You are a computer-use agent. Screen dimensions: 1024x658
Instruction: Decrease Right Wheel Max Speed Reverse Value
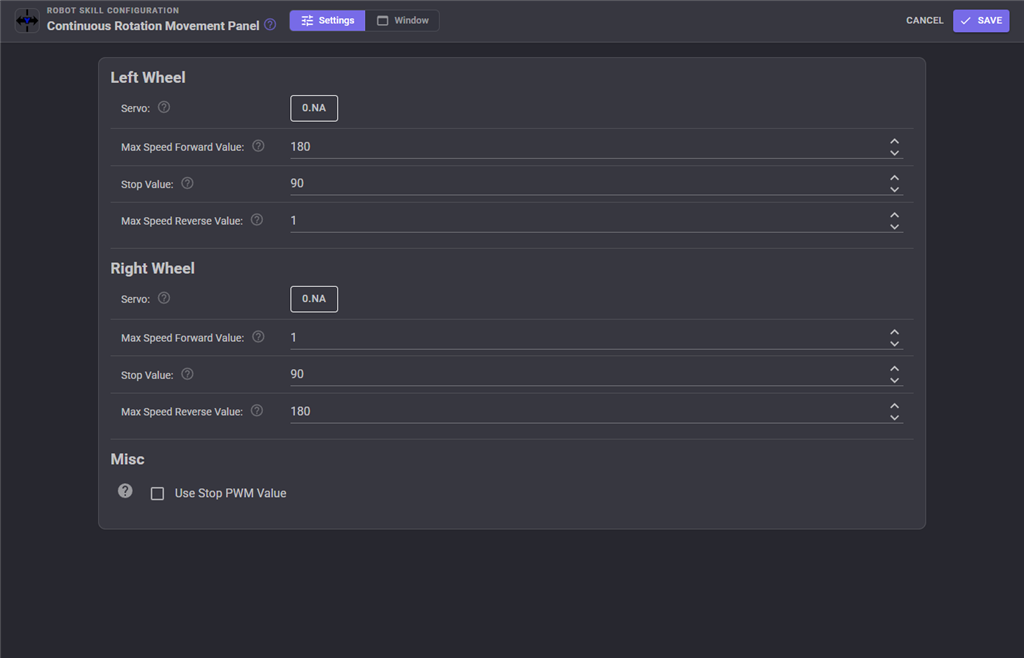coord(895,417)
